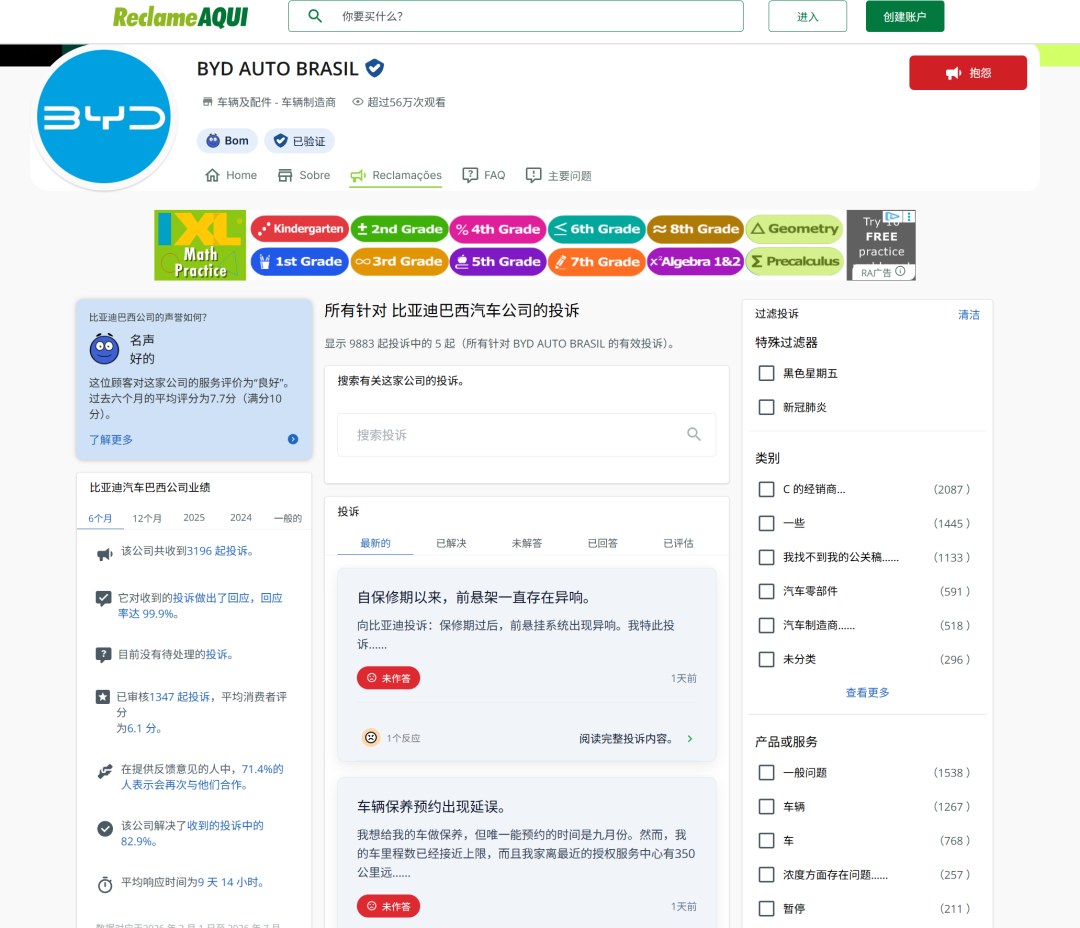
Task: Click the 了解更多 link in reputation card
Action: point(111,440)
